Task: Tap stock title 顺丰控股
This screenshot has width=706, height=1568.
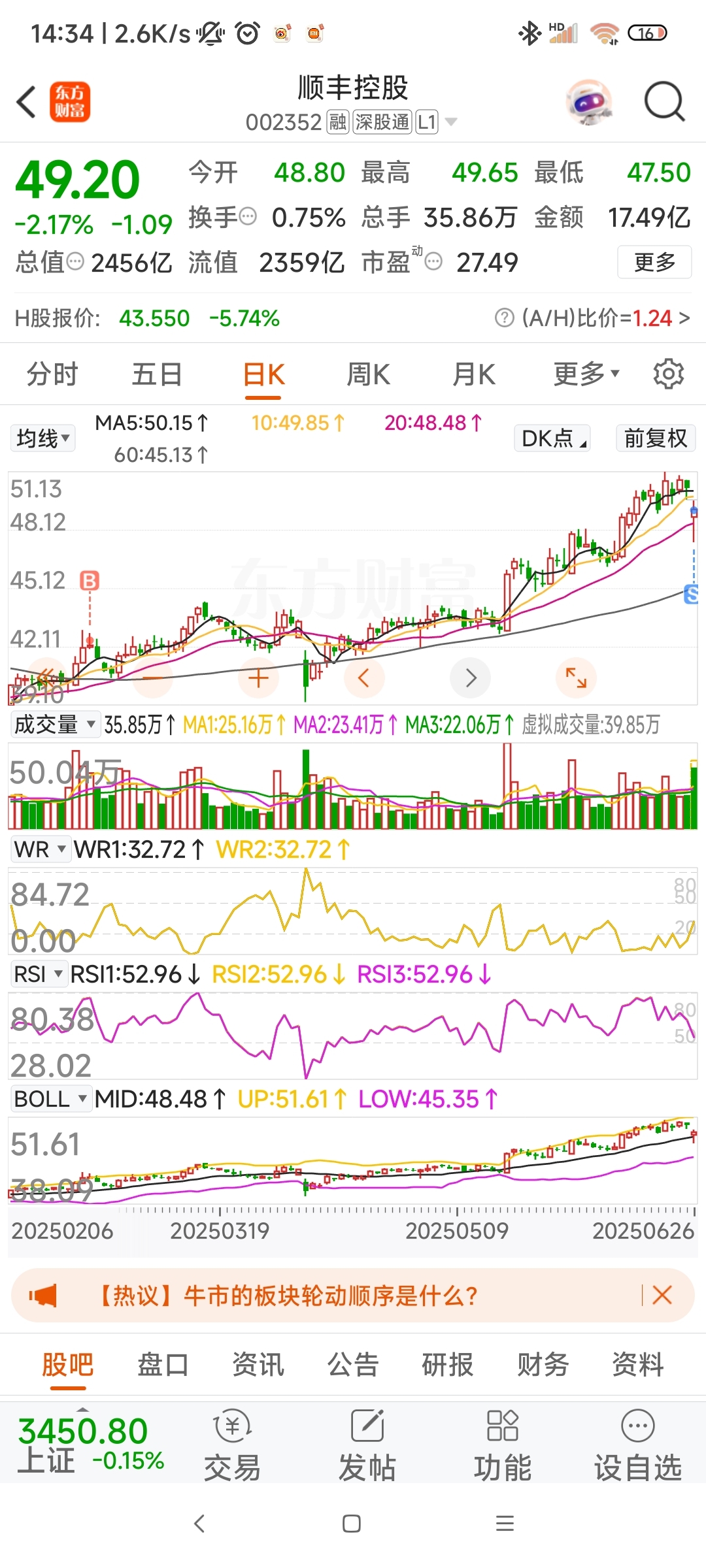Action: [x=353, y=88]
